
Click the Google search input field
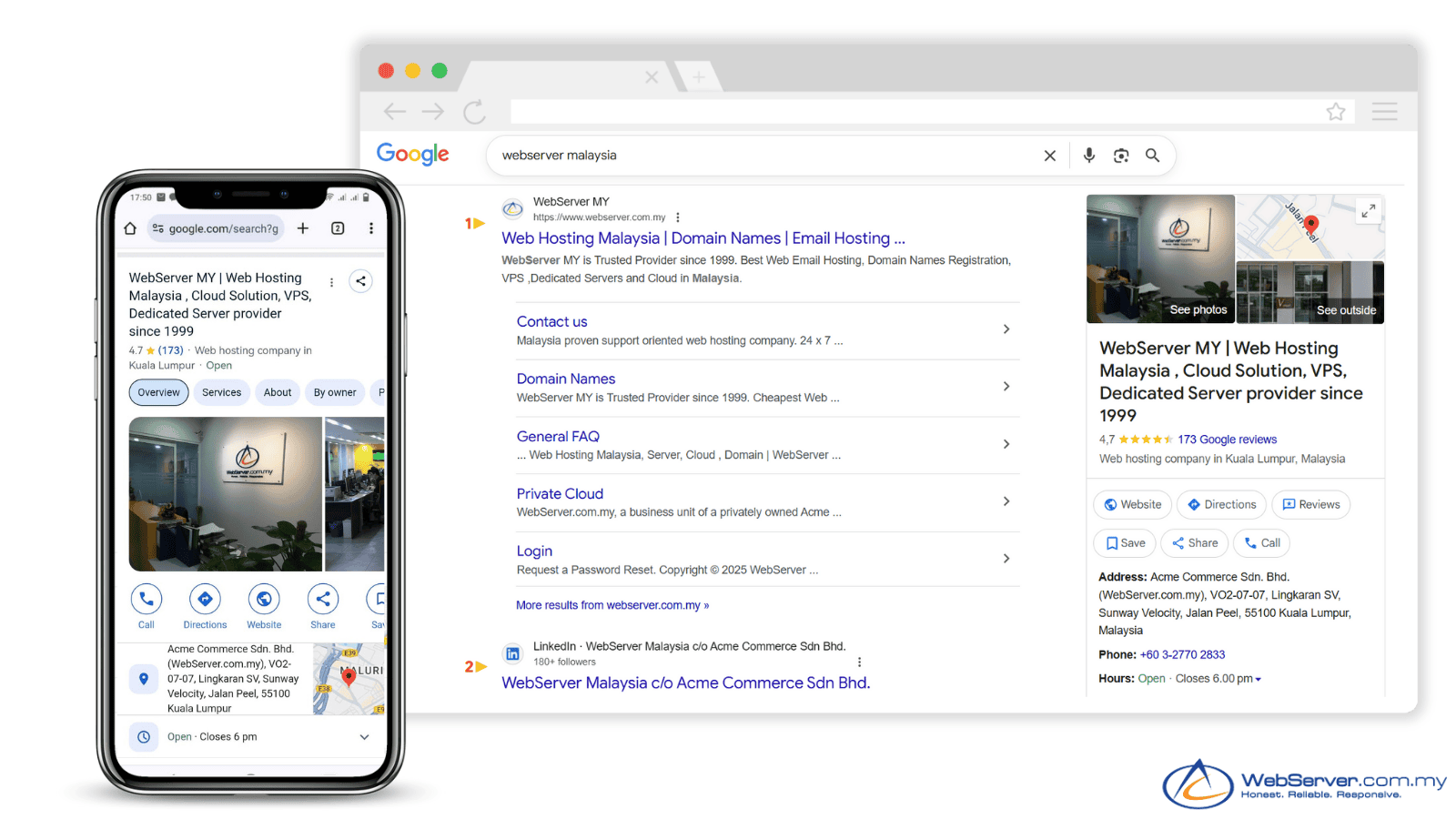coord(764,156)
